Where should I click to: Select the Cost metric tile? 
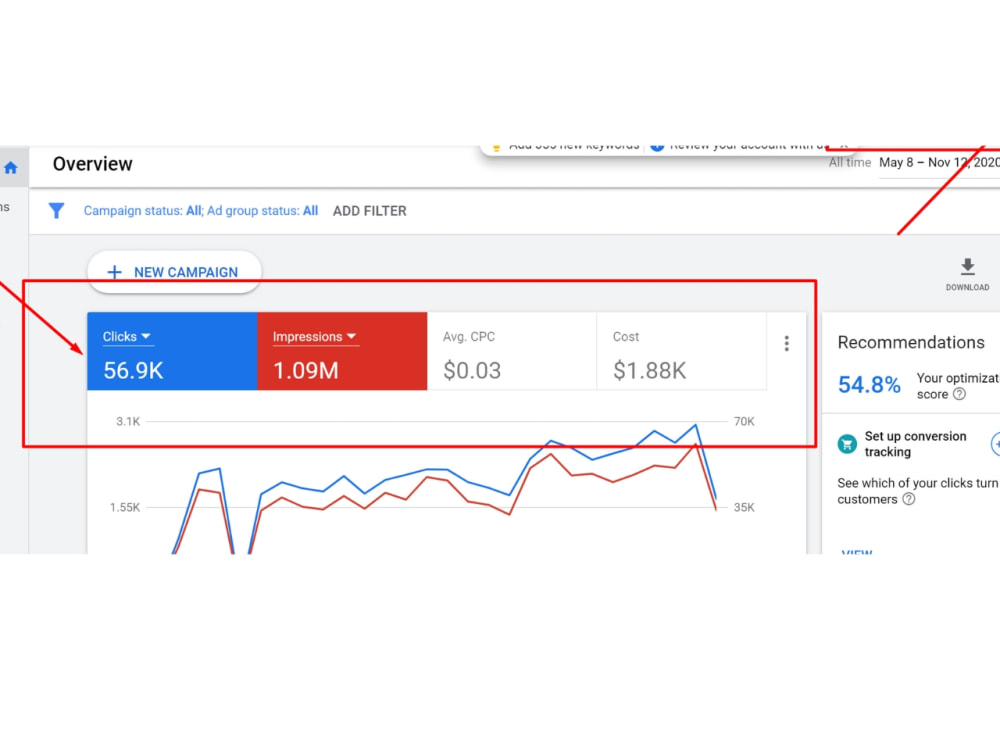click(682, 351)
